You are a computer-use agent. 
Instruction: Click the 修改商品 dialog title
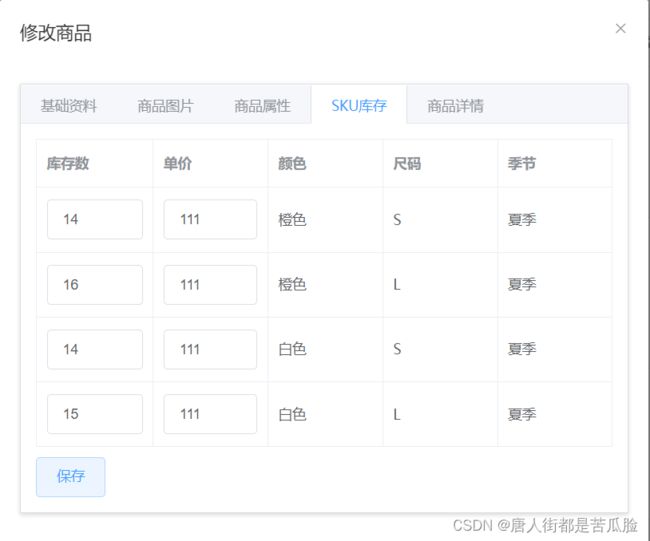[56, 33]
